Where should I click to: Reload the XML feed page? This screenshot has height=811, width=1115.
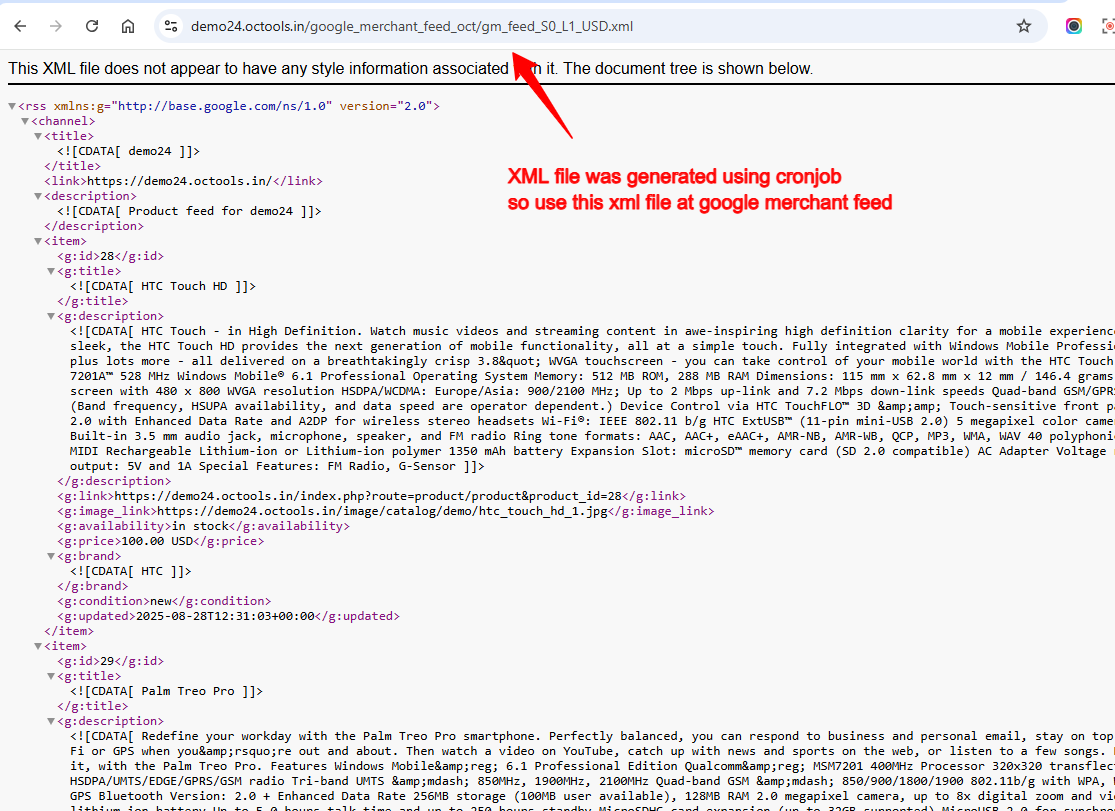[x=92, y=26]
